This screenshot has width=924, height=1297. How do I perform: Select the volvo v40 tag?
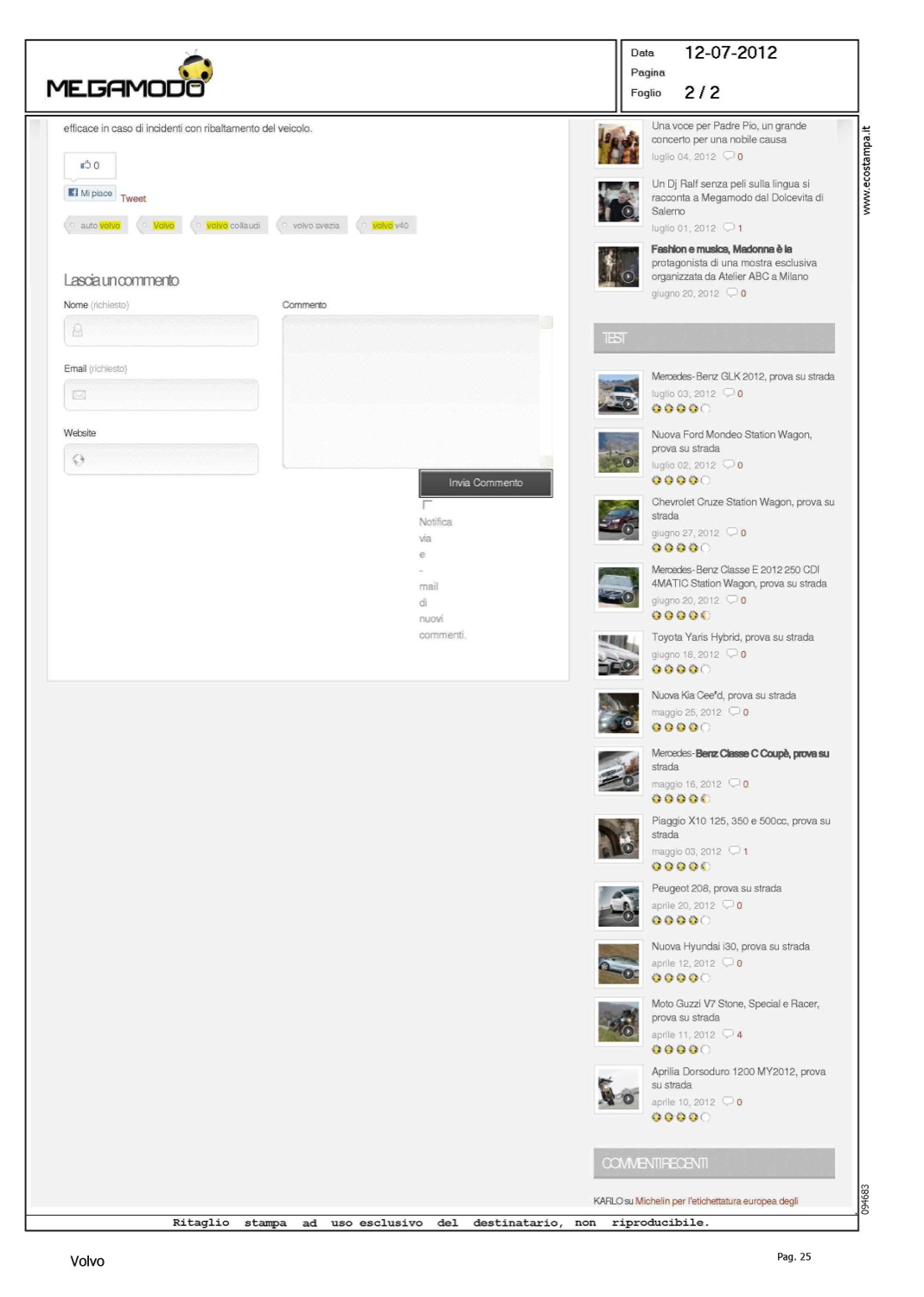click(387, 226)
